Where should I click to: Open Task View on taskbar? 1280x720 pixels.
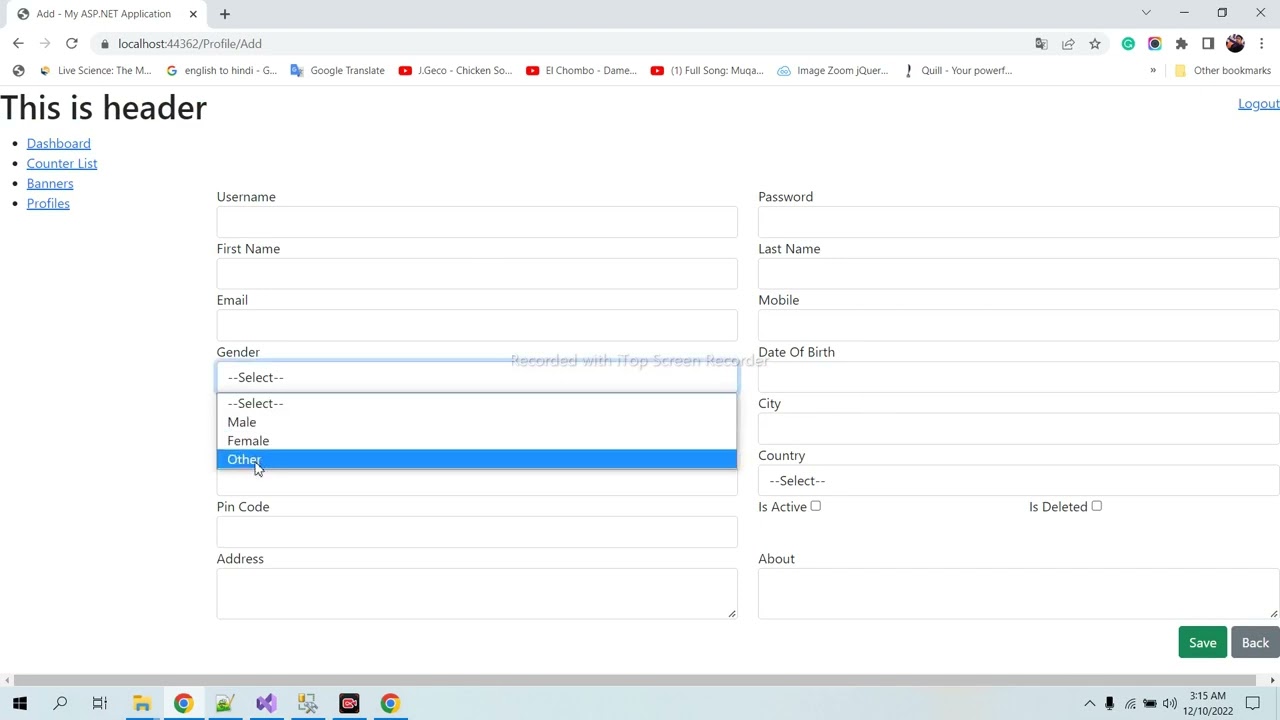(x=100, y=704)
